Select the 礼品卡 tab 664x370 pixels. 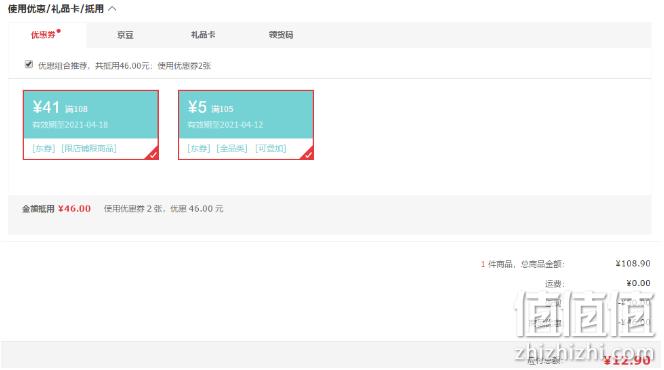click(x=203, y=35)
